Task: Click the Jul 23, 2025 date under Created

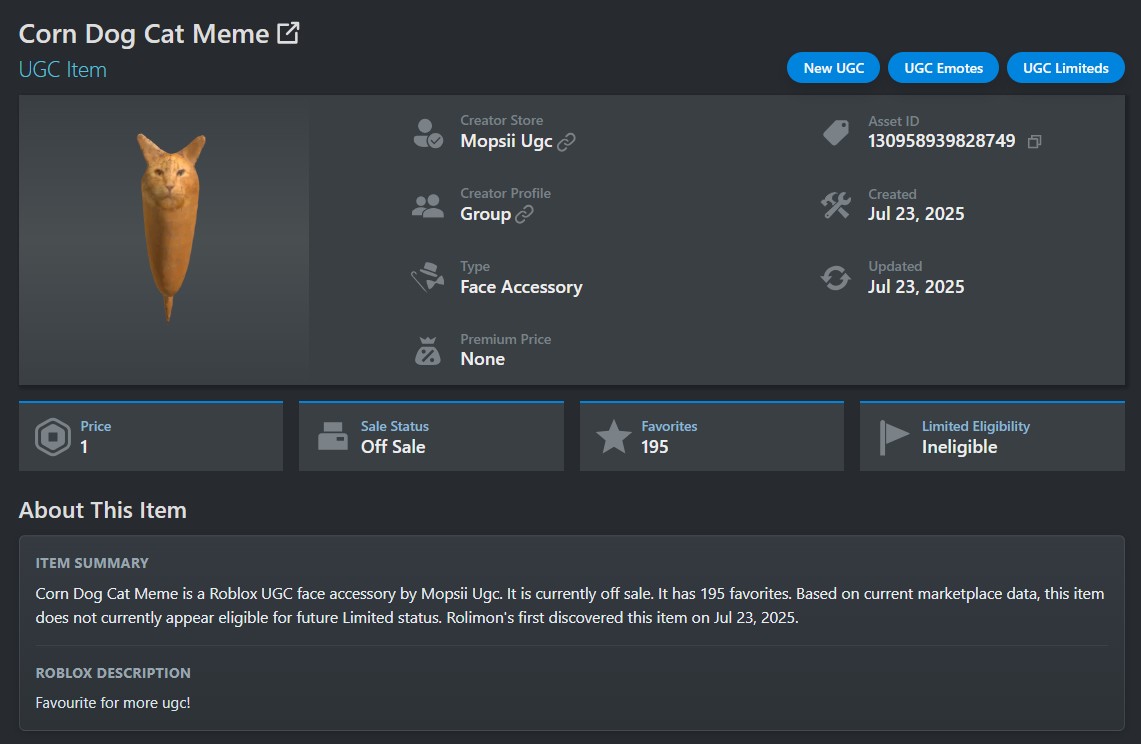Action: tap(915, 214)
